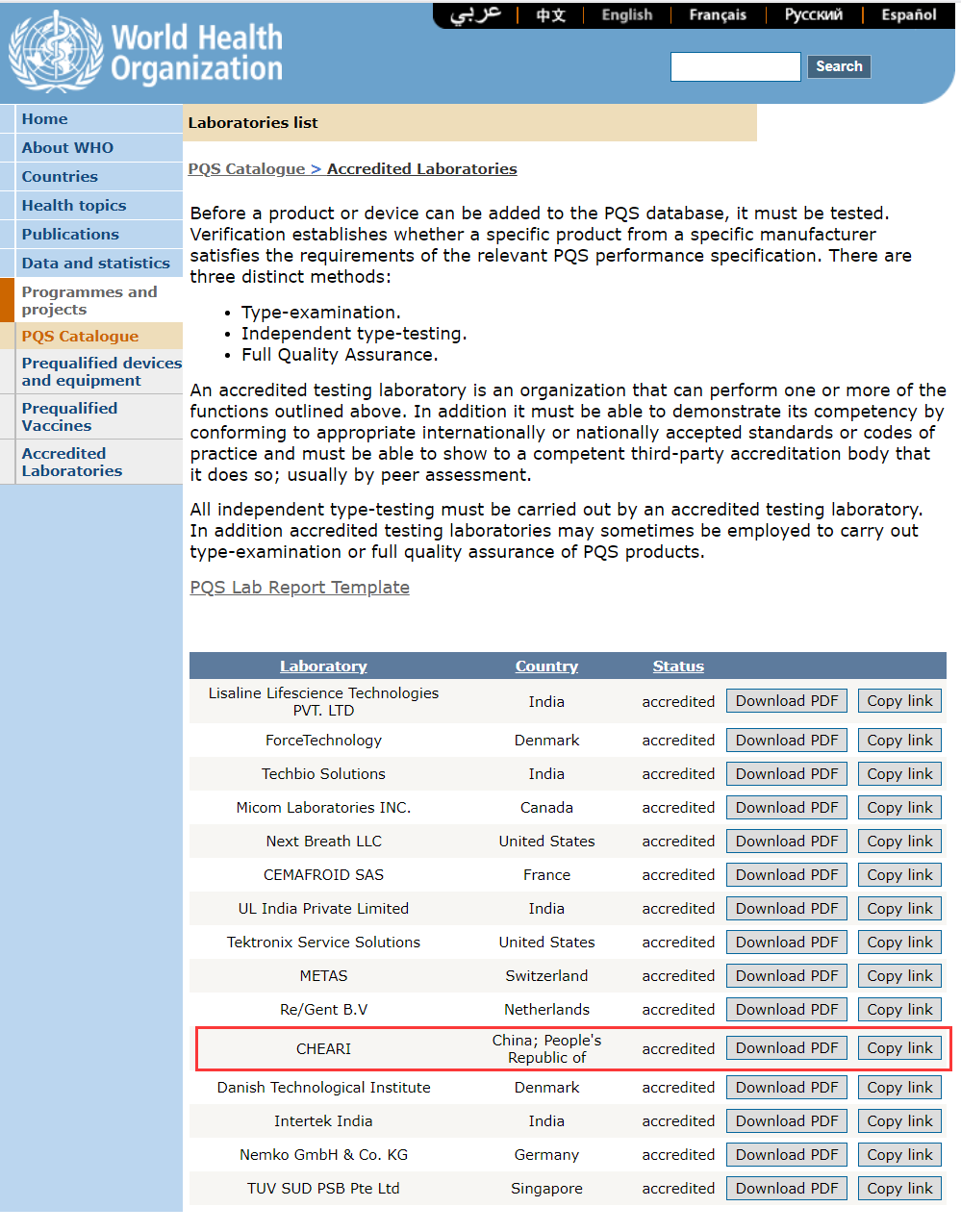Download PDF for Next Breath LLC
This screenshot has height=1232, width=961.
click(787, 842)
